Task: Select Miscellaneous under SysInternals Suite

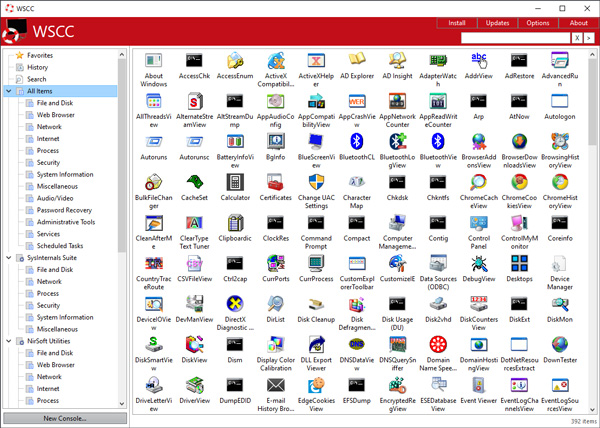Action: [57, 329]
